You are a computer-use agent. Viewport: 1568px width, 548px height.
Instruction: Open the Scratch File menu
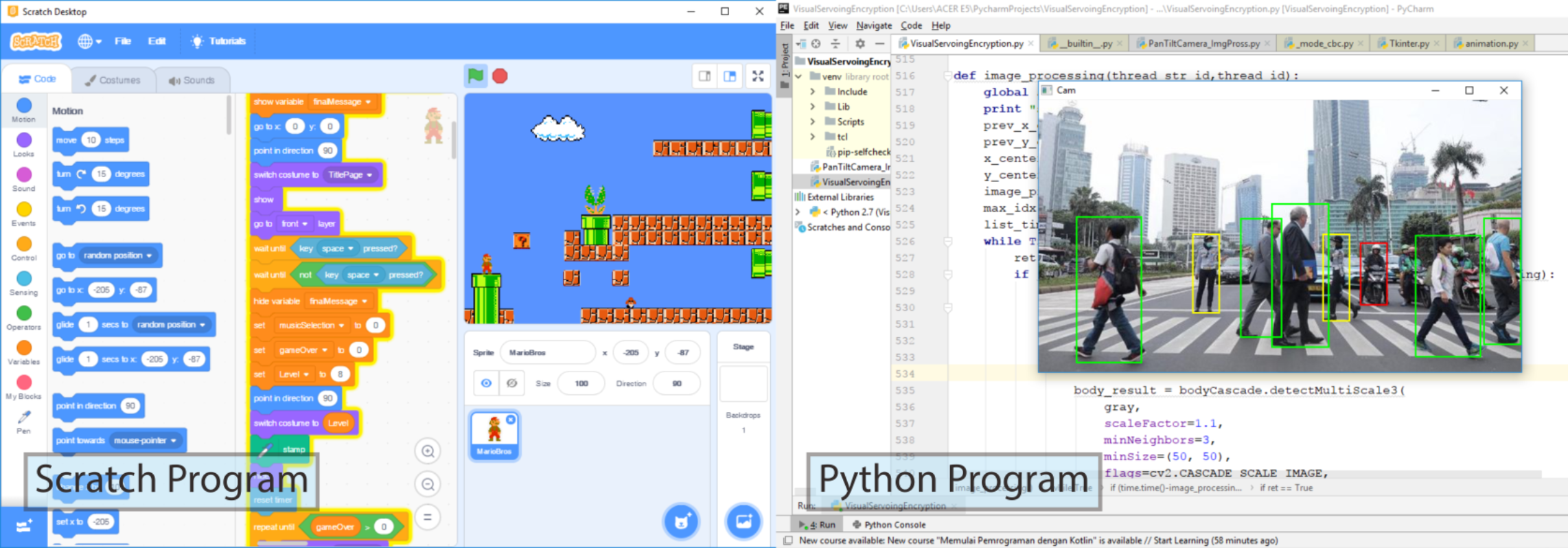pyautogui.click(x=123, y=41)
